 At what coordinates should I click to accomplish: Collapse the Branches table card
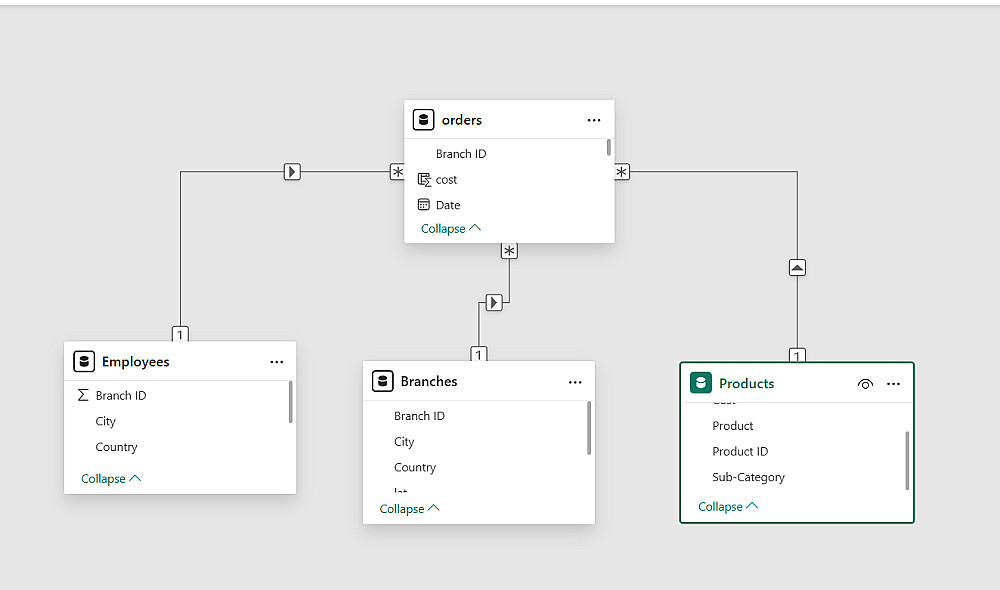[x=409, y=509]
